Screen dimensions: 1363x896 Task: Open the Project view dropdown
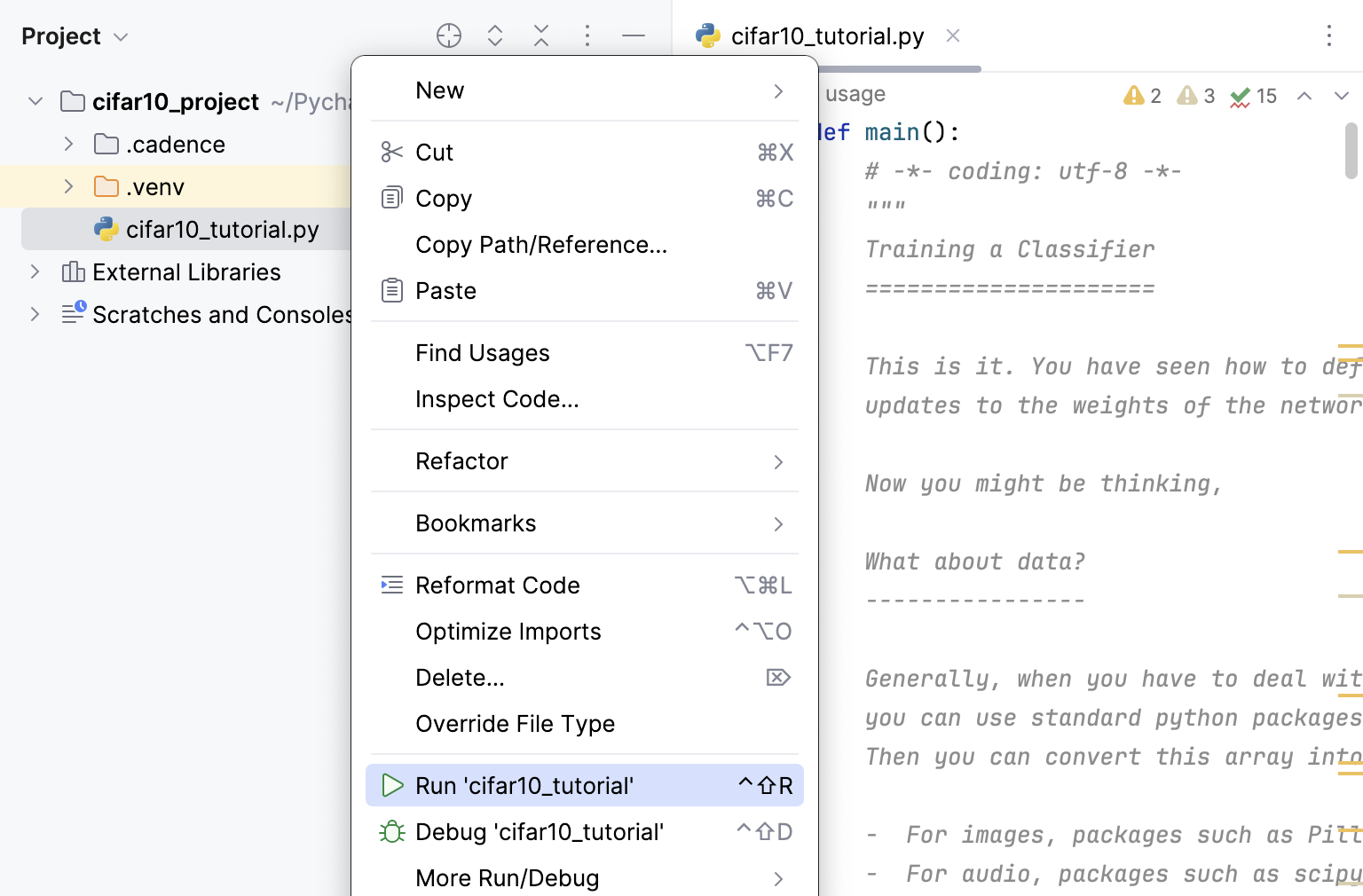click(x=76, y=36)
